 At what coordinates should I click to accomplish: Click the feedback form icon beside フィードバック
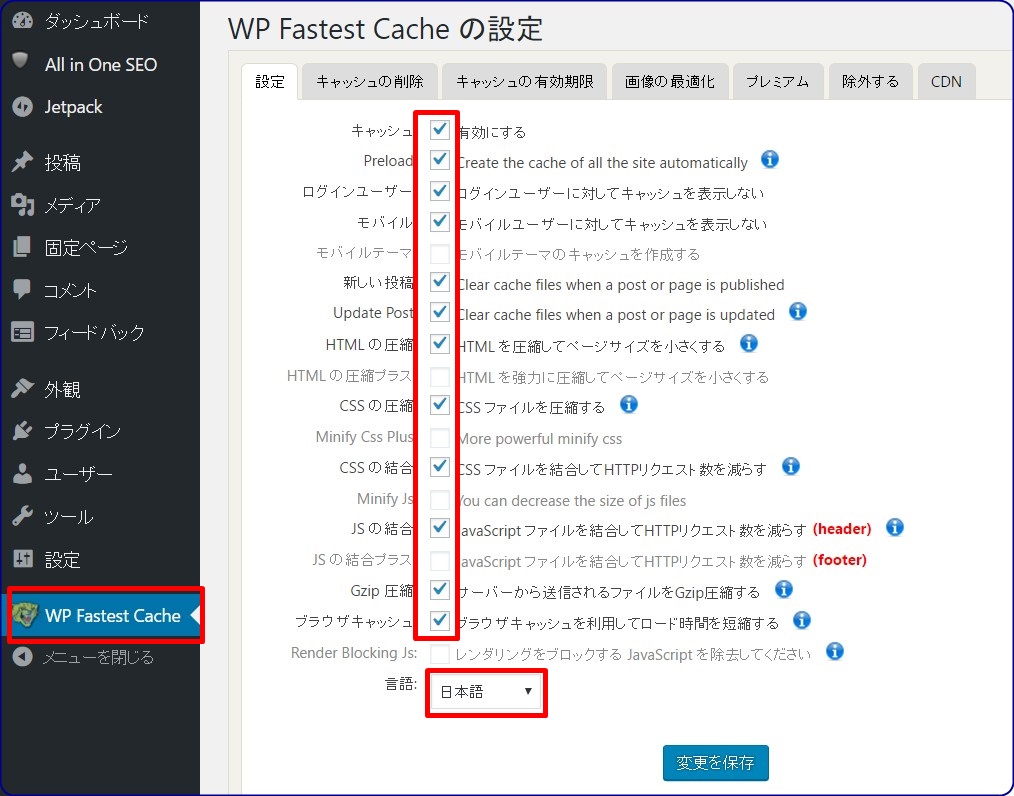coord(22,332)
